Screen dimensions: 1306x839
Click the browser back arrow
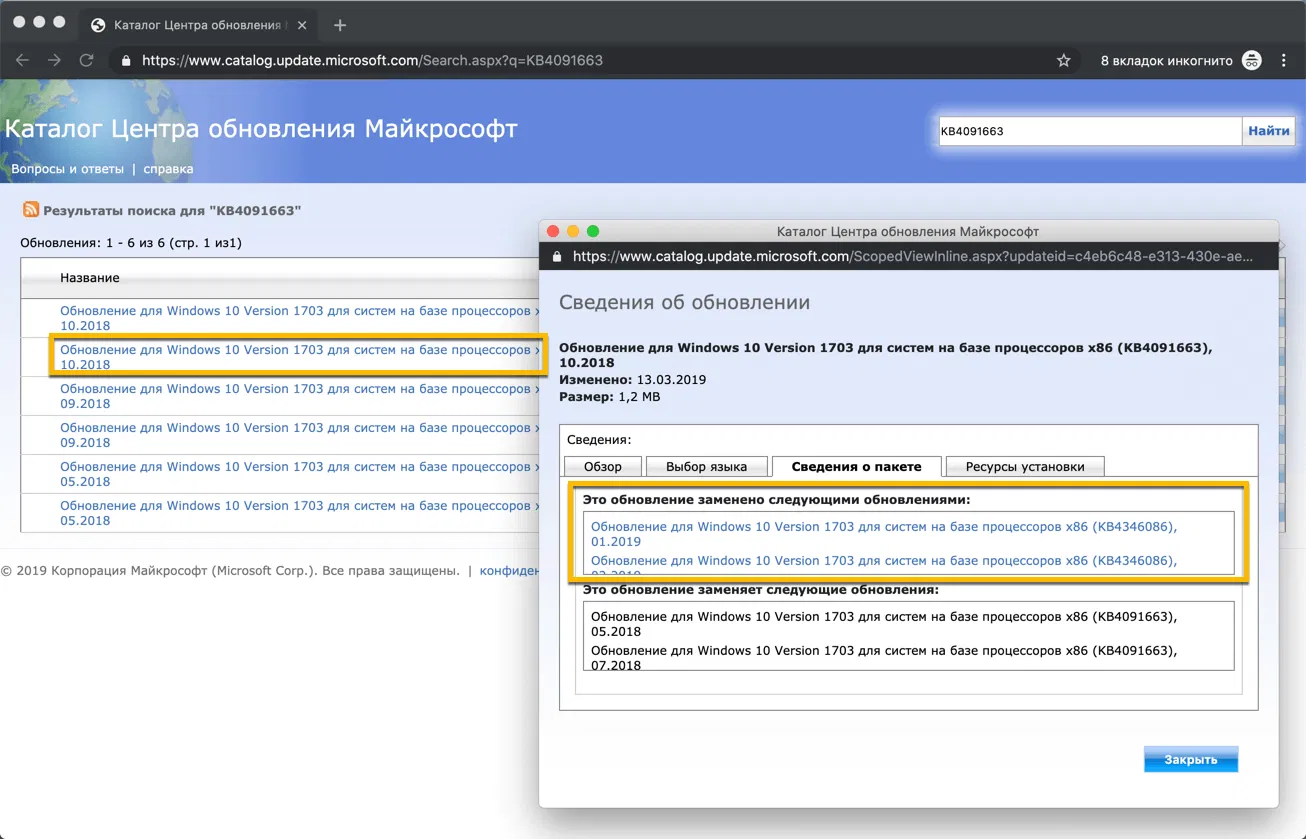(x=22, y=60)
